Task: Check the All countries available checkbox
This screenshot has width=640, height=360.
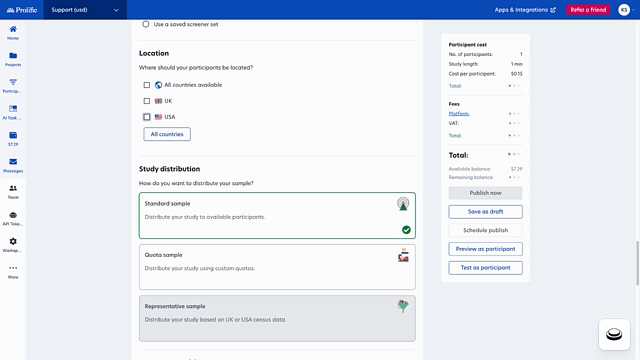Action: pyautogui.click(x=147, y=85)
